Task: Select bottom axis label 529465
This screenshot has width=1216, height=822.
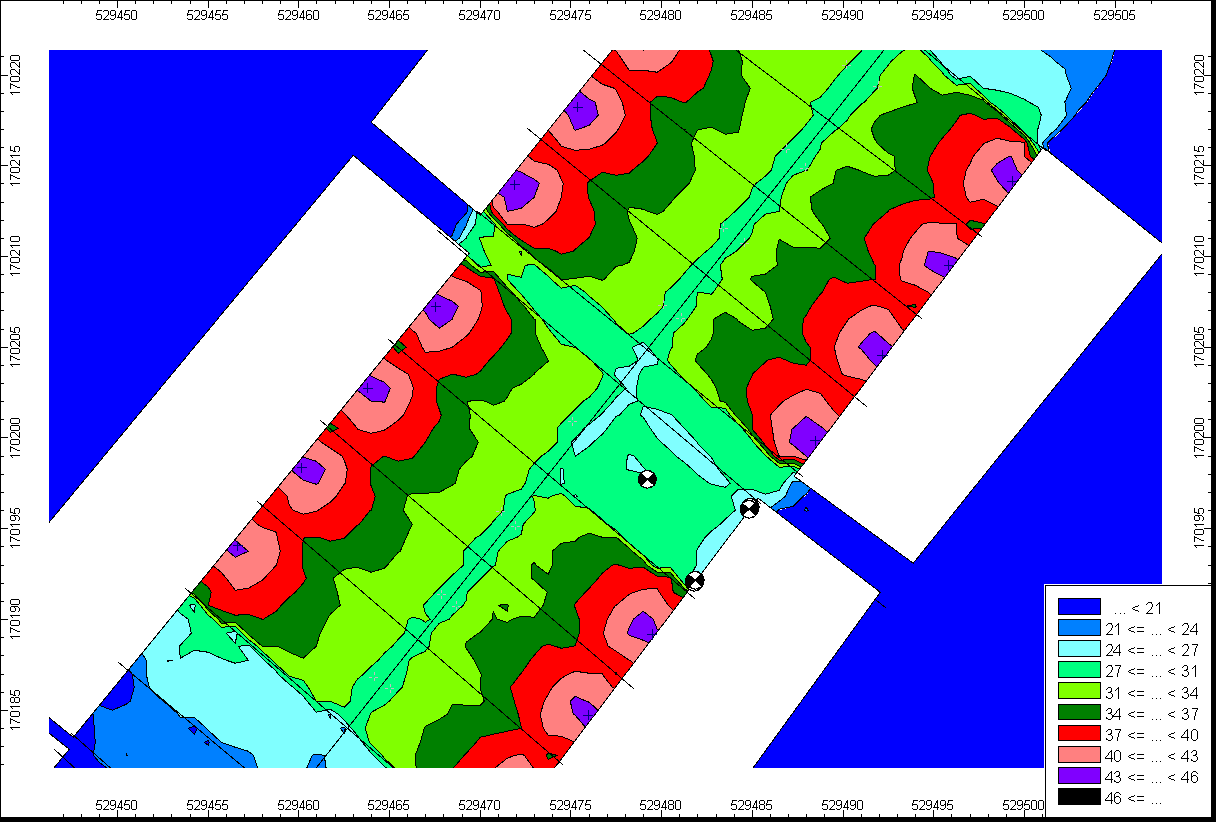Action: coord(389,804)
